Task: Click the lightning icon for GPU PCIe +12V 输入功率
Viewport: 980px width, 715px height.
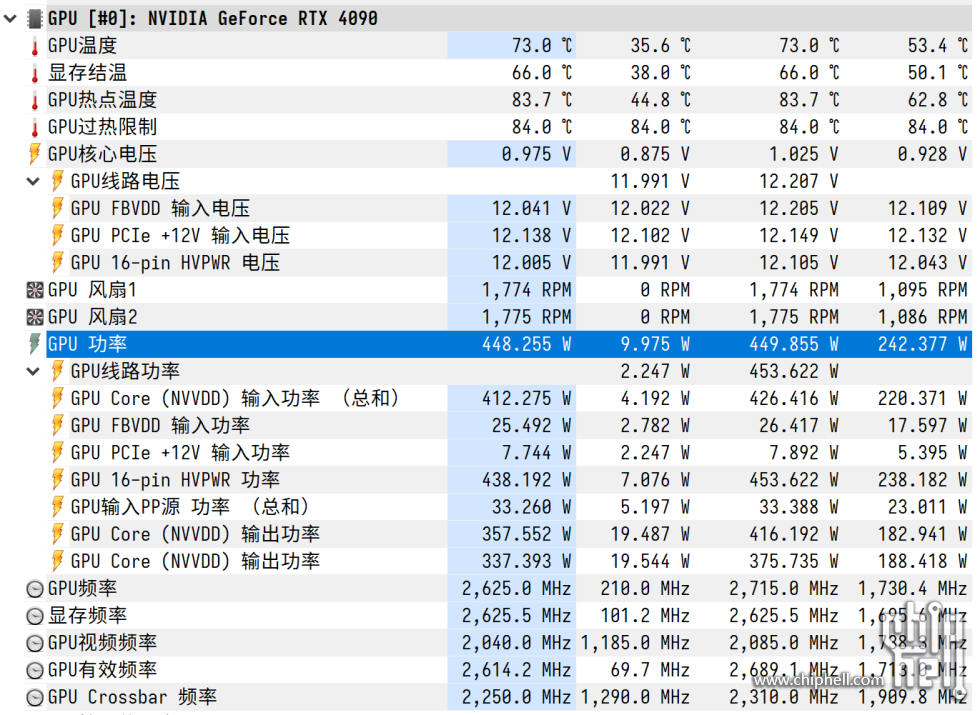Action: click(58, 453)
